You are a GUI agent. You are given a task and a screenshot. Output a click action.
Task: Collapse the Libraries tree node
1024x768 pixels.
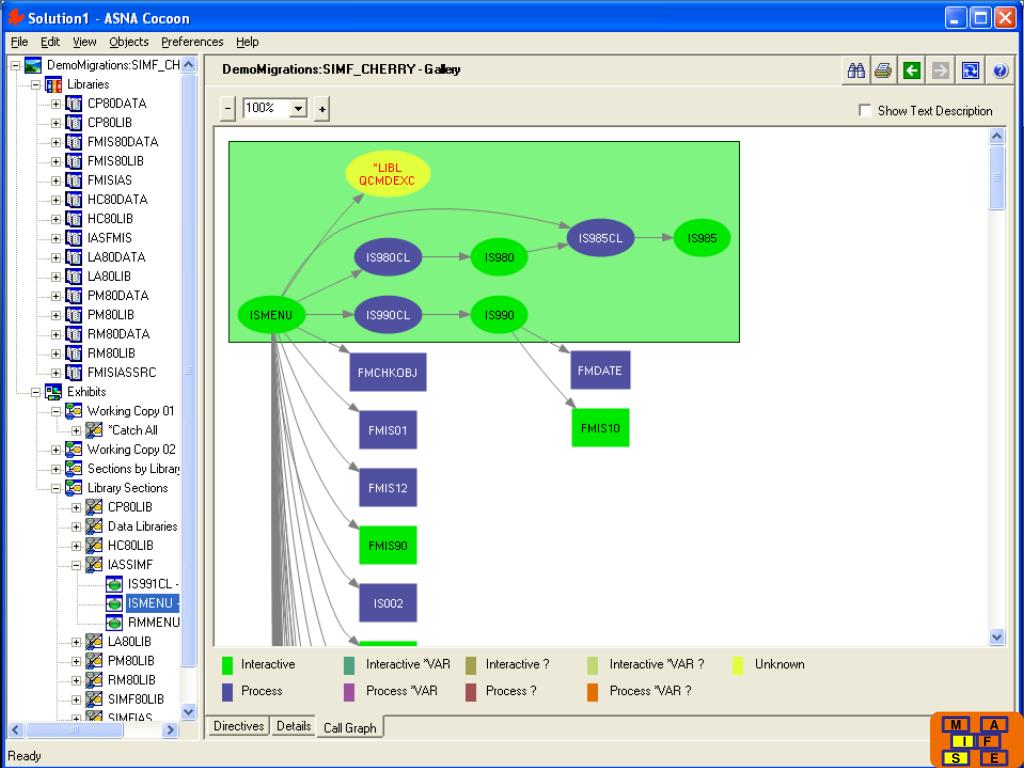(36, 85)
